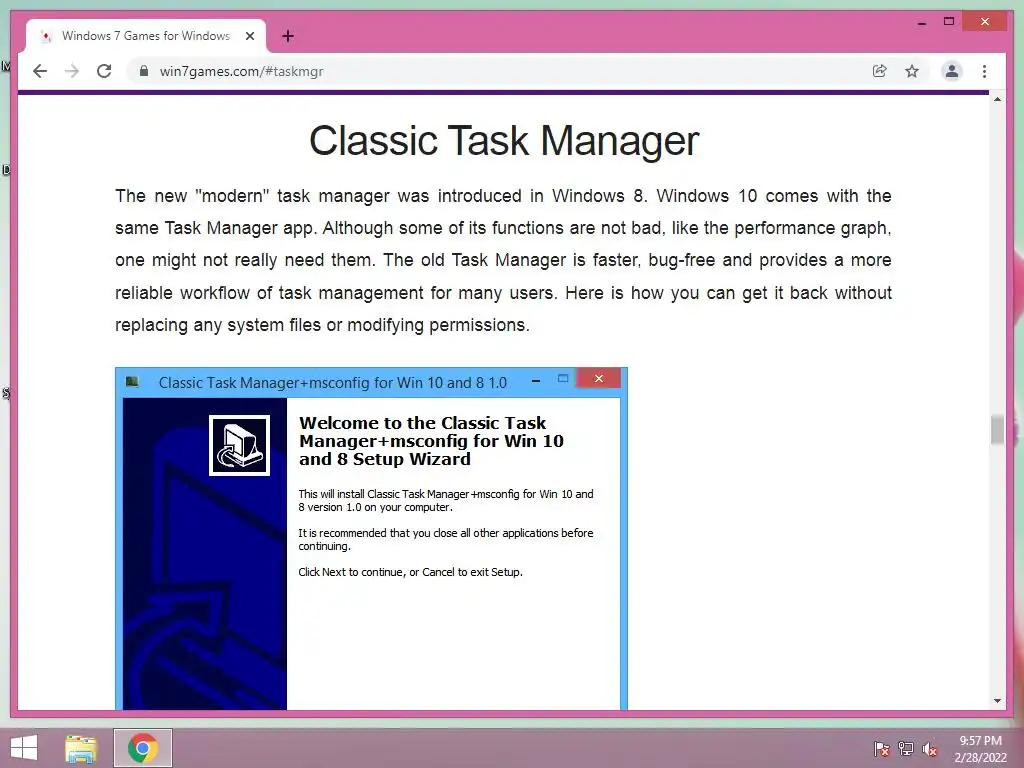Open a new browser tab
Viewport: 1024px width, 768px height.
pyautogui.click(x=288, y=36)
